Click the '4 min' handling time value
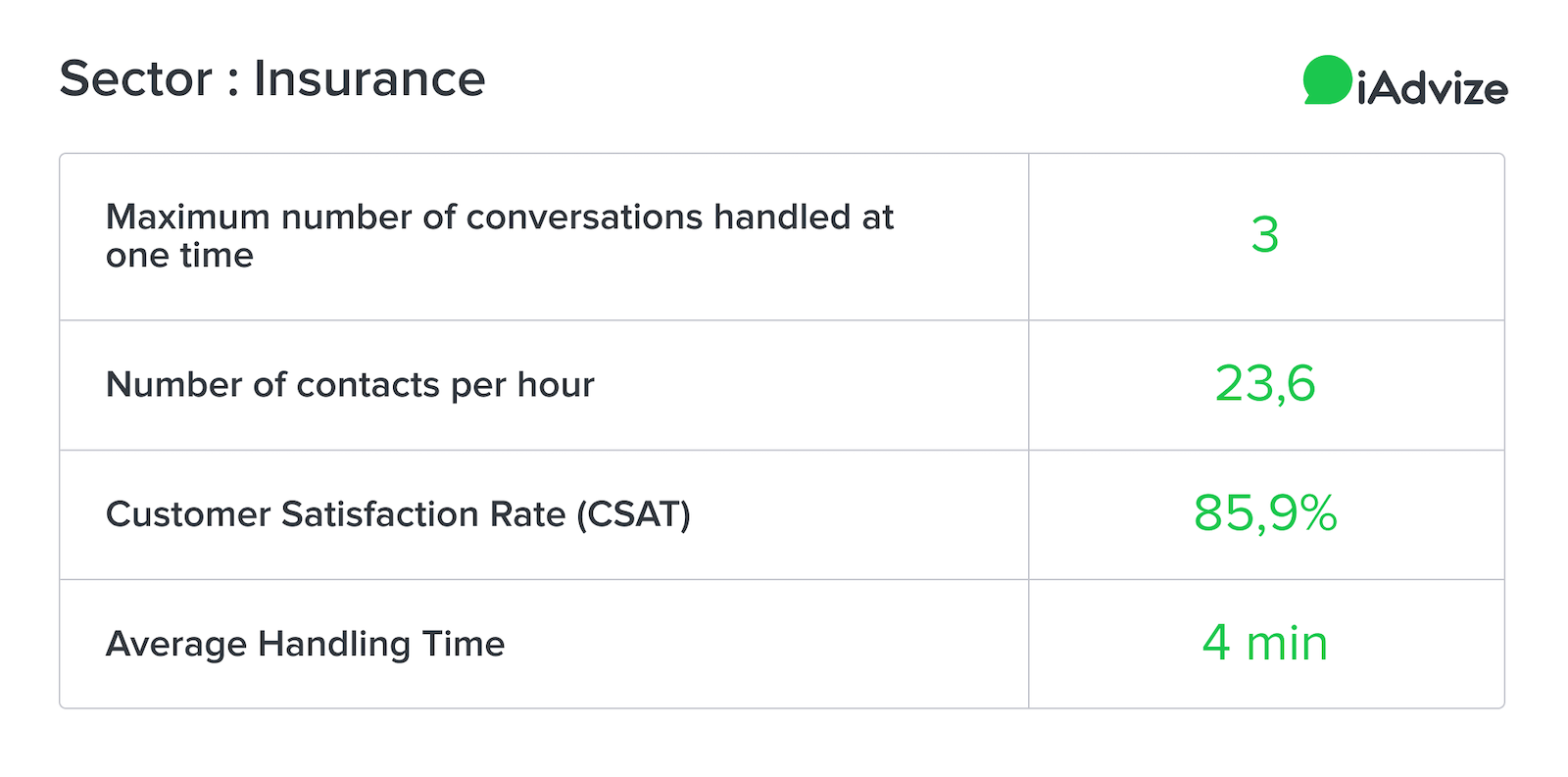 click(1265, 643)
